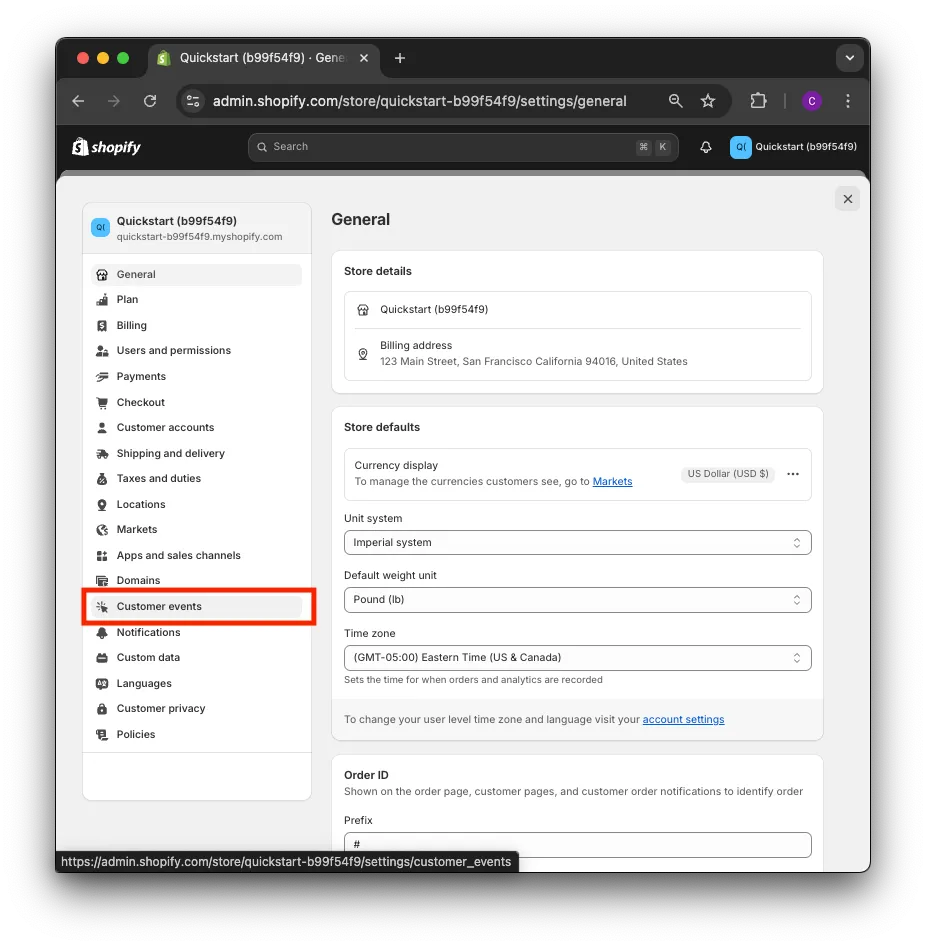926x946 pixels.
Task: Open the General settings page
Action: 197,275
